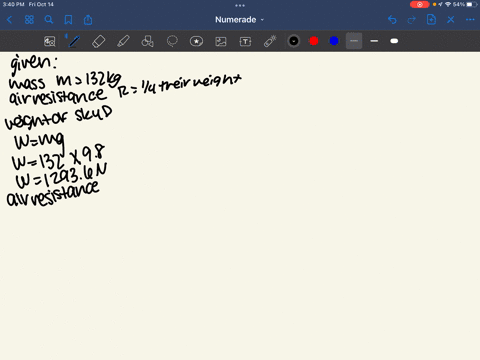Select the medium stroke width

coord(374,41)
